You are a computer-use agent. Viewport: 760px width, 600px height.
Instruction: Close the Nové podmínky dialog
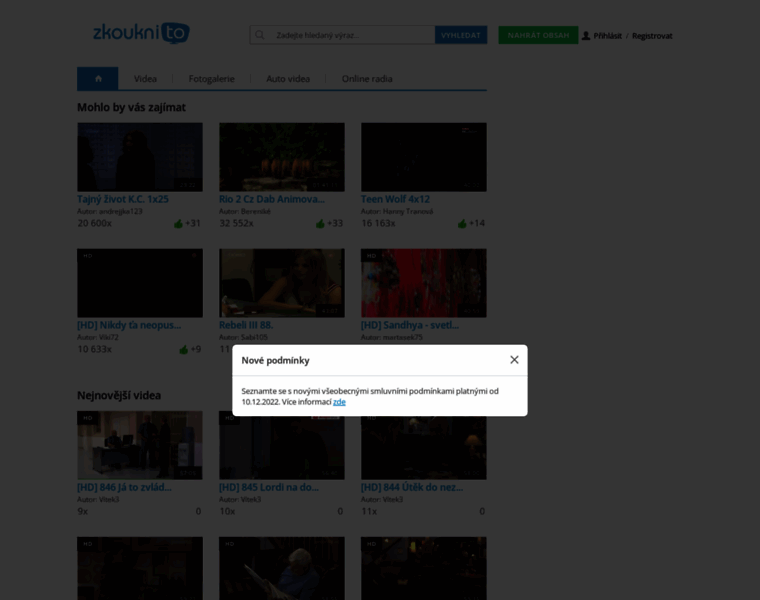514,360
